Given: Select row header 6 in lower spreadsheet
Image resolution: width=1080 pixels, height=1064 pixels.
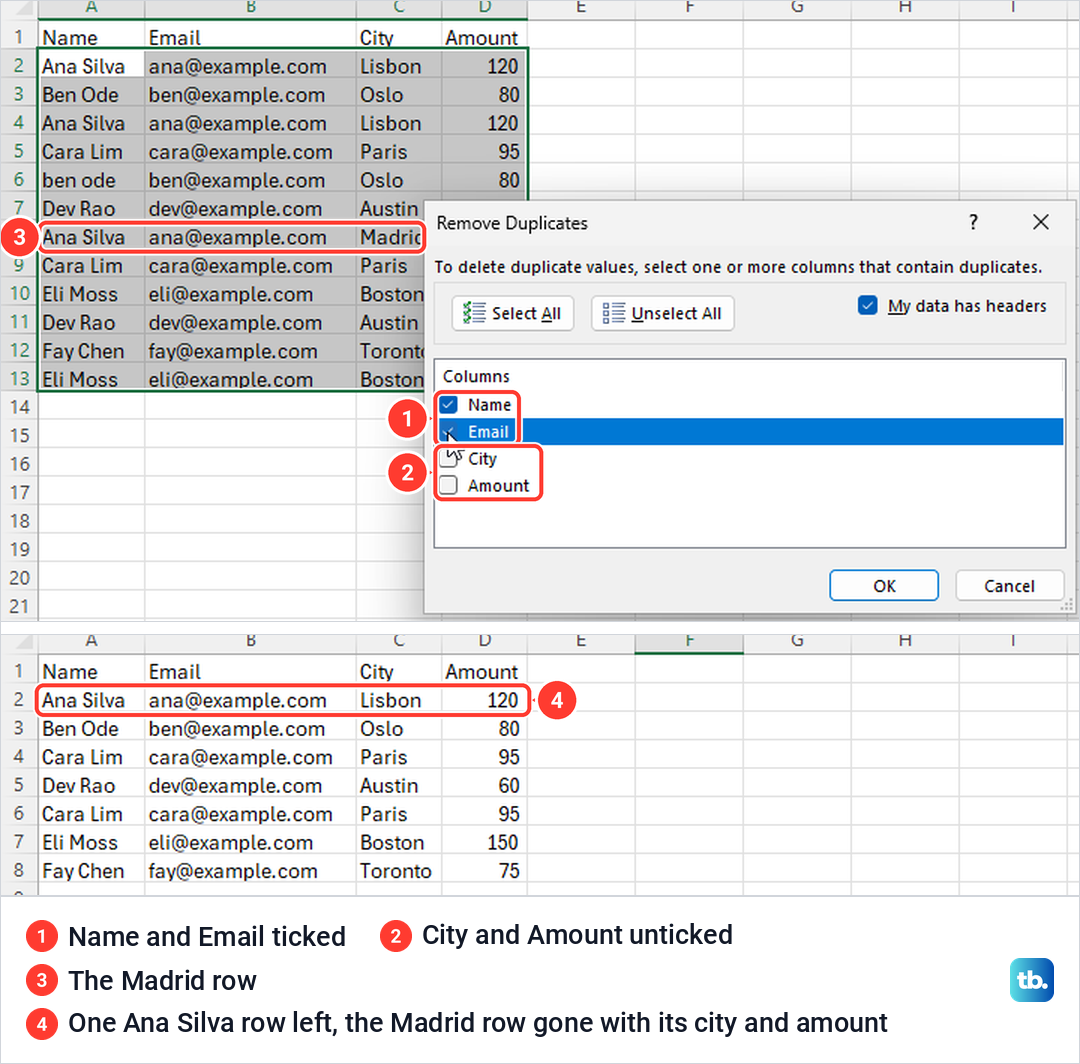Looking at the screenshot, I should [x=19, y=813].
